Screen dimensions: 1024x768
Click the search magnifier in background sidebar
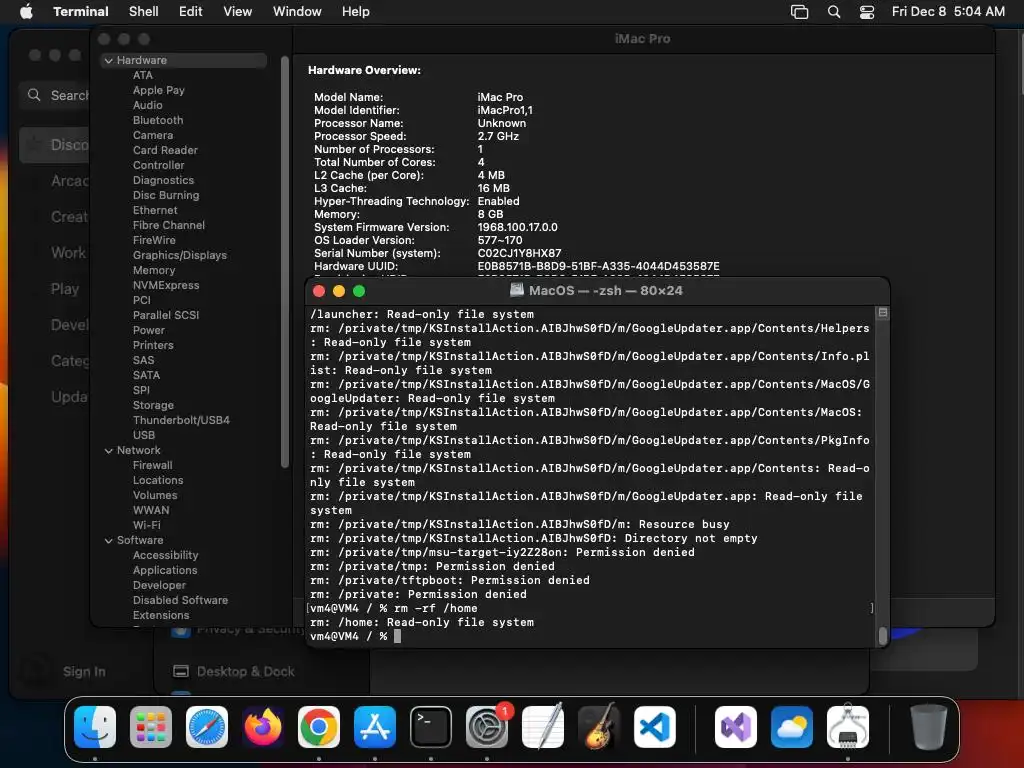[34, 95]
